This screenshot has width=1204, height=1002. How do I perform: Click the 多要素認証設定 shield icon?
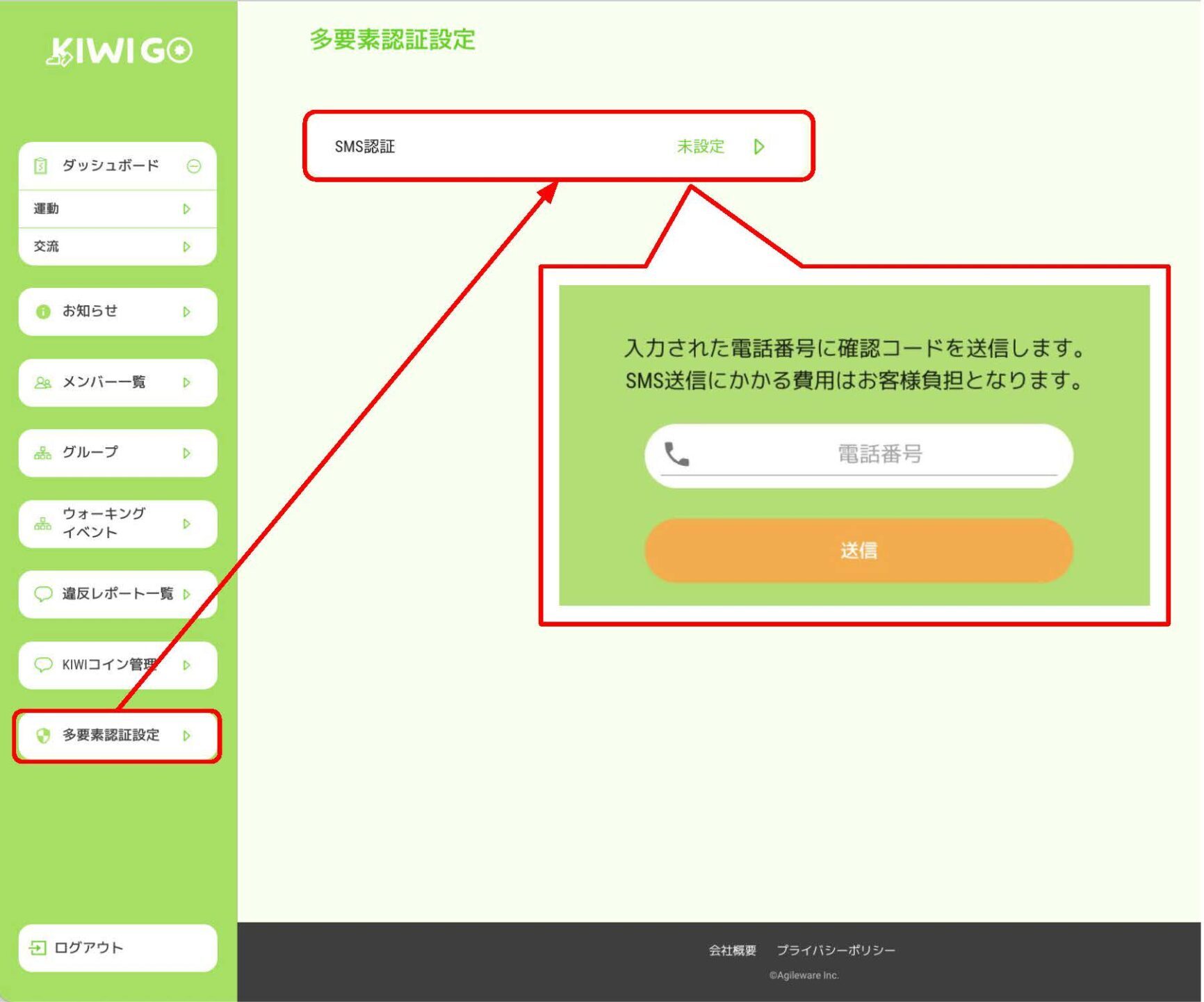click(43, 736)
